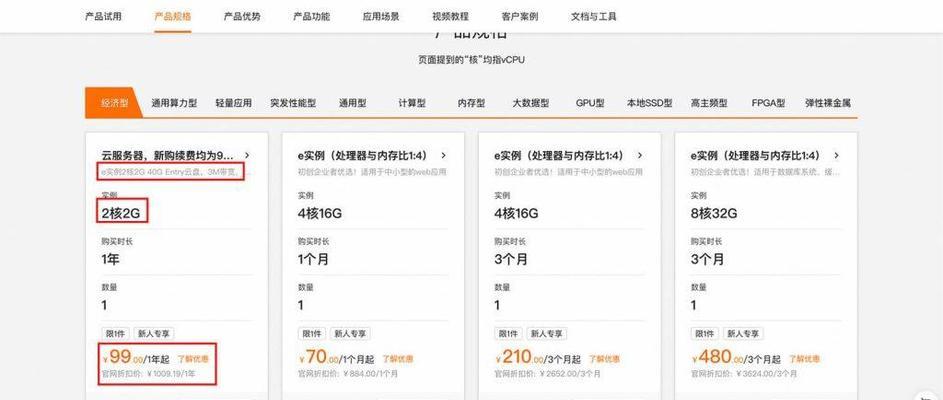Expand chevron on 1个月 e实例 card
Viewport: 943px width, 400px height.
pos(444,156)
